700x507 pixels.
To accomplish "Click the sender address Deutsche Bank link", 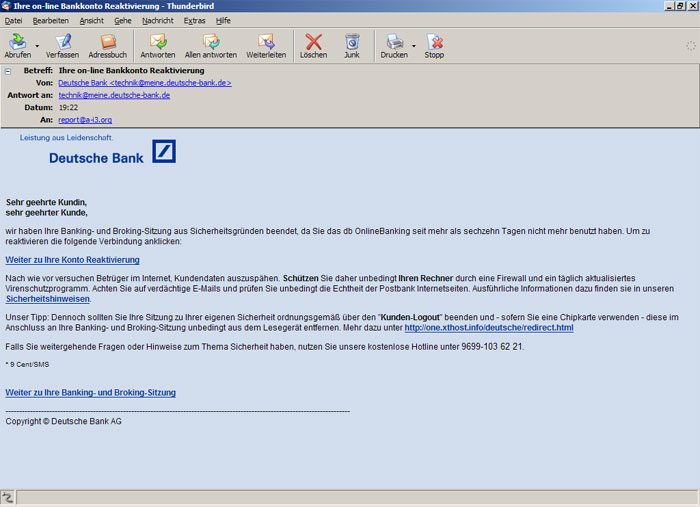I will pos(145,83).
